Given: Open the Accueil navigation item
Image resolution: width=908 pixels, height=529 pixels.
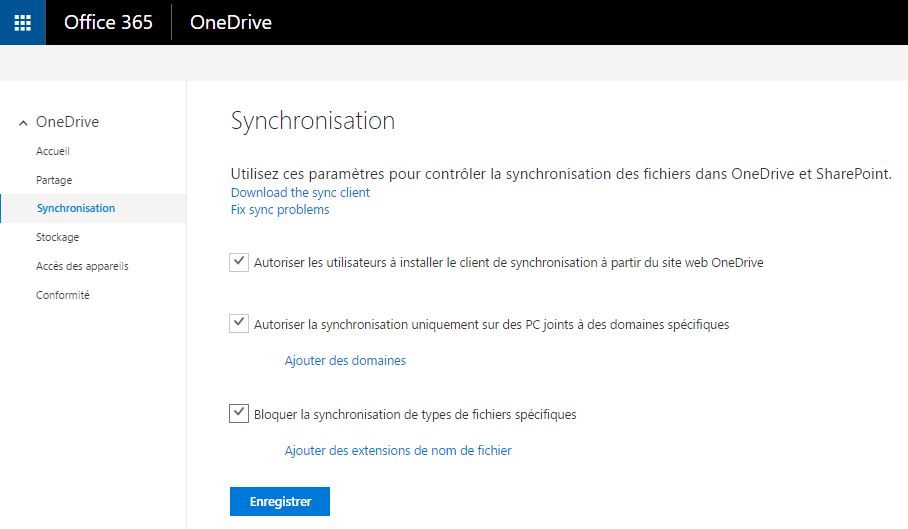Looking at the screenshot, I should pyautogui.click(x=53, y=151).
